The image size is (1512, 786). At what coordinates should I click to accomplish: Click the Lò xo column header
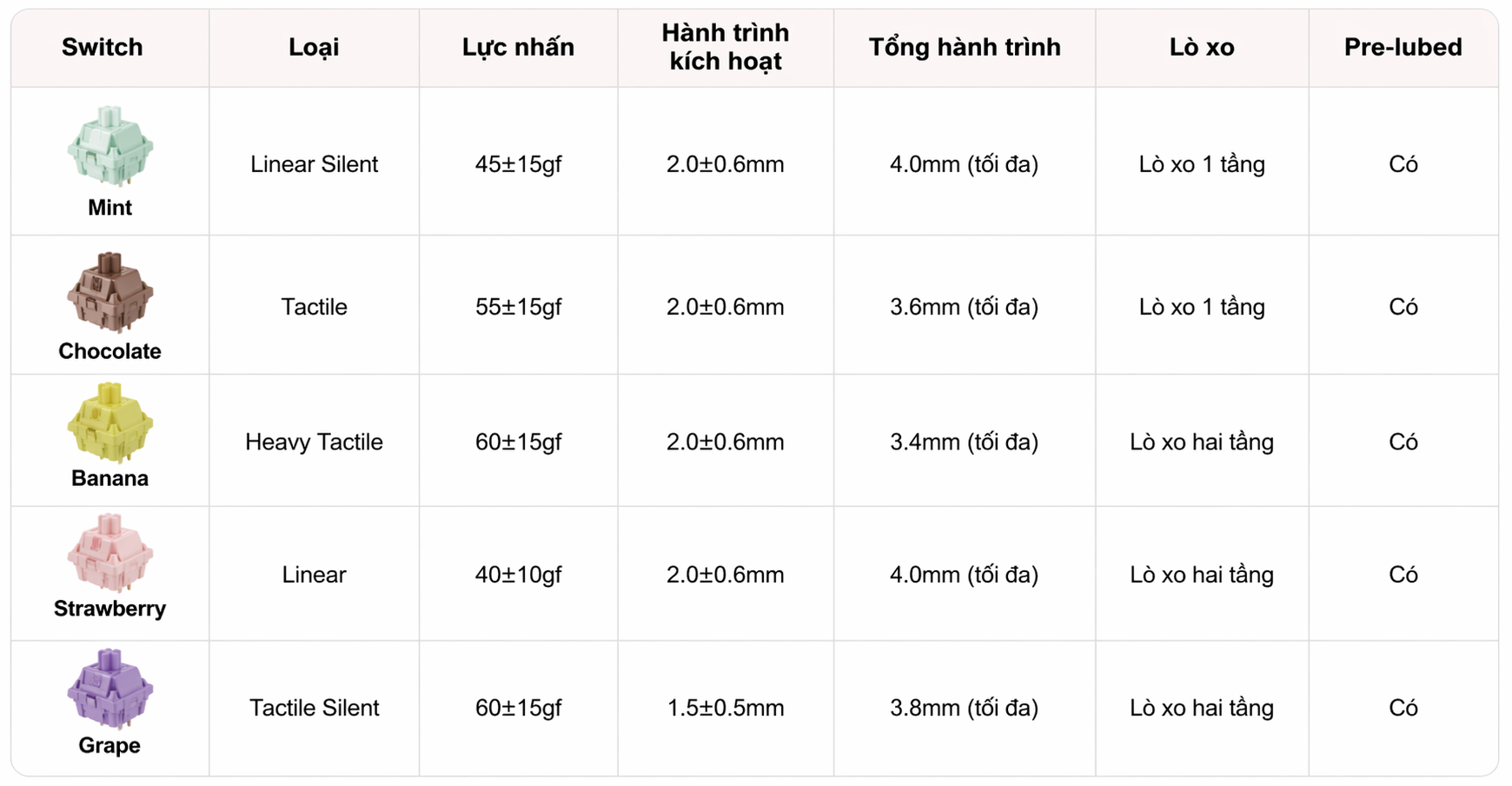click(x=1202, y=47)
